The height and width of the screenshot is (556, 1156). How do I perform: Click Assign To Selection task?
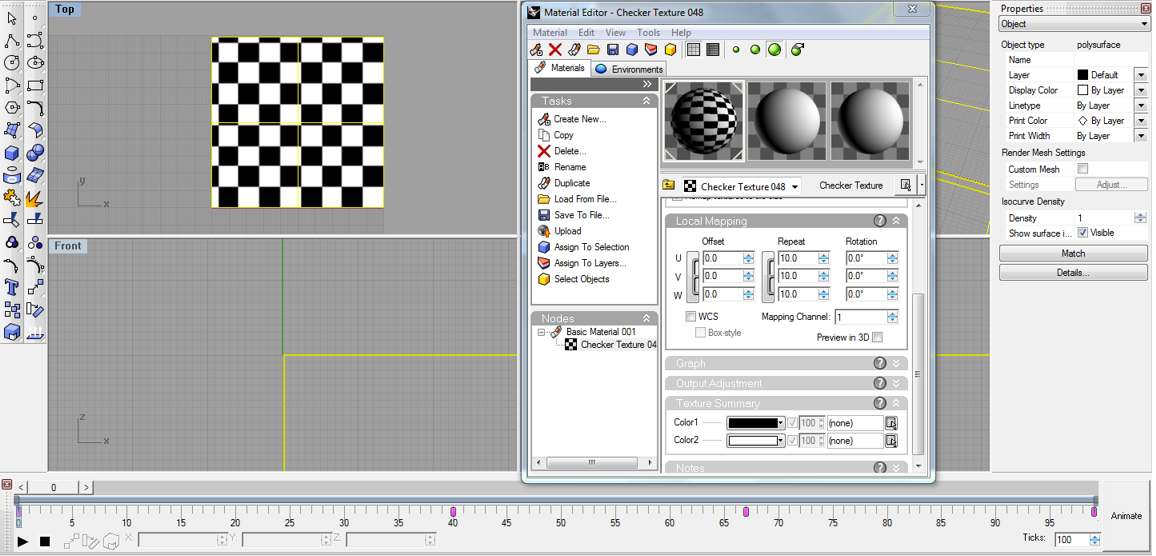click(591, 247)
